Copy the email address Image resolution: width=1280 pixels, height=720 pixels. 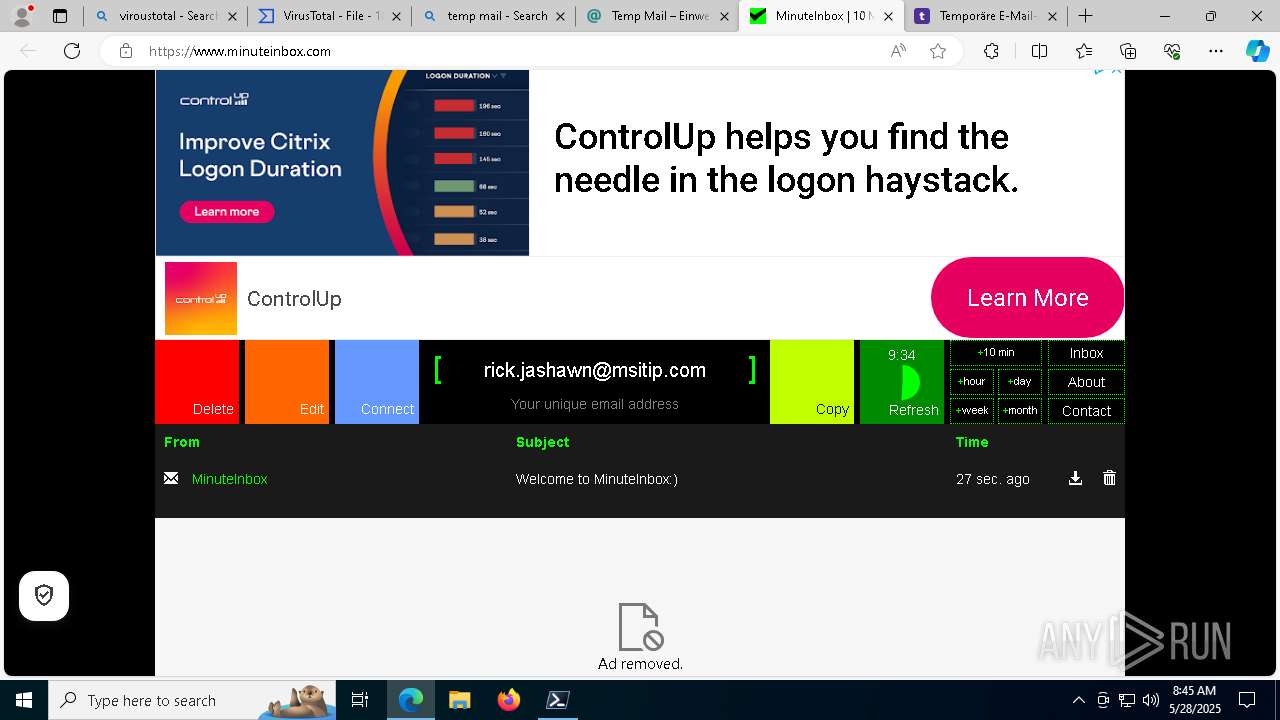pos(812,382)
